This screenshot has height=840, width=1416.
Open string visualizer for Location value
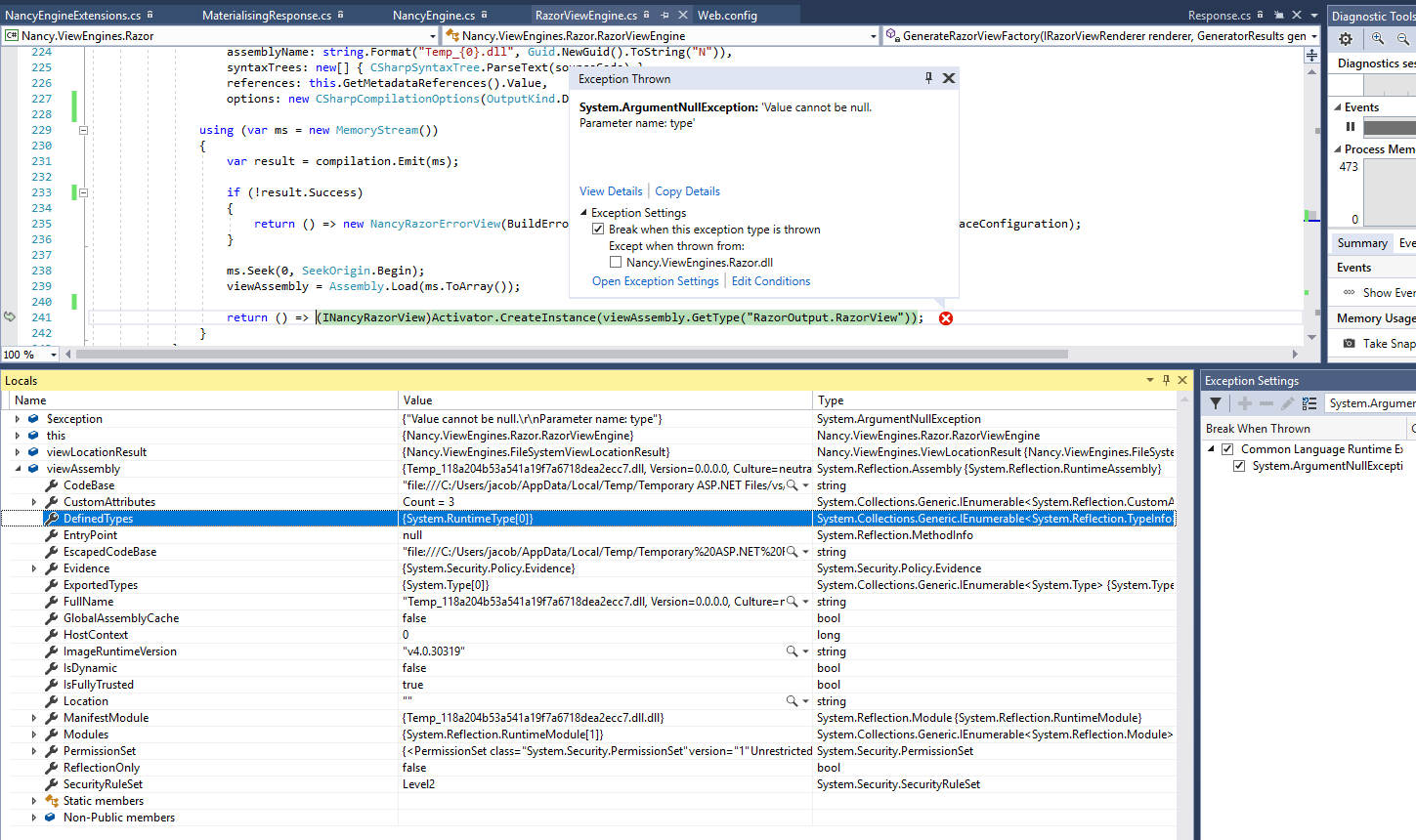pos(793,701)
